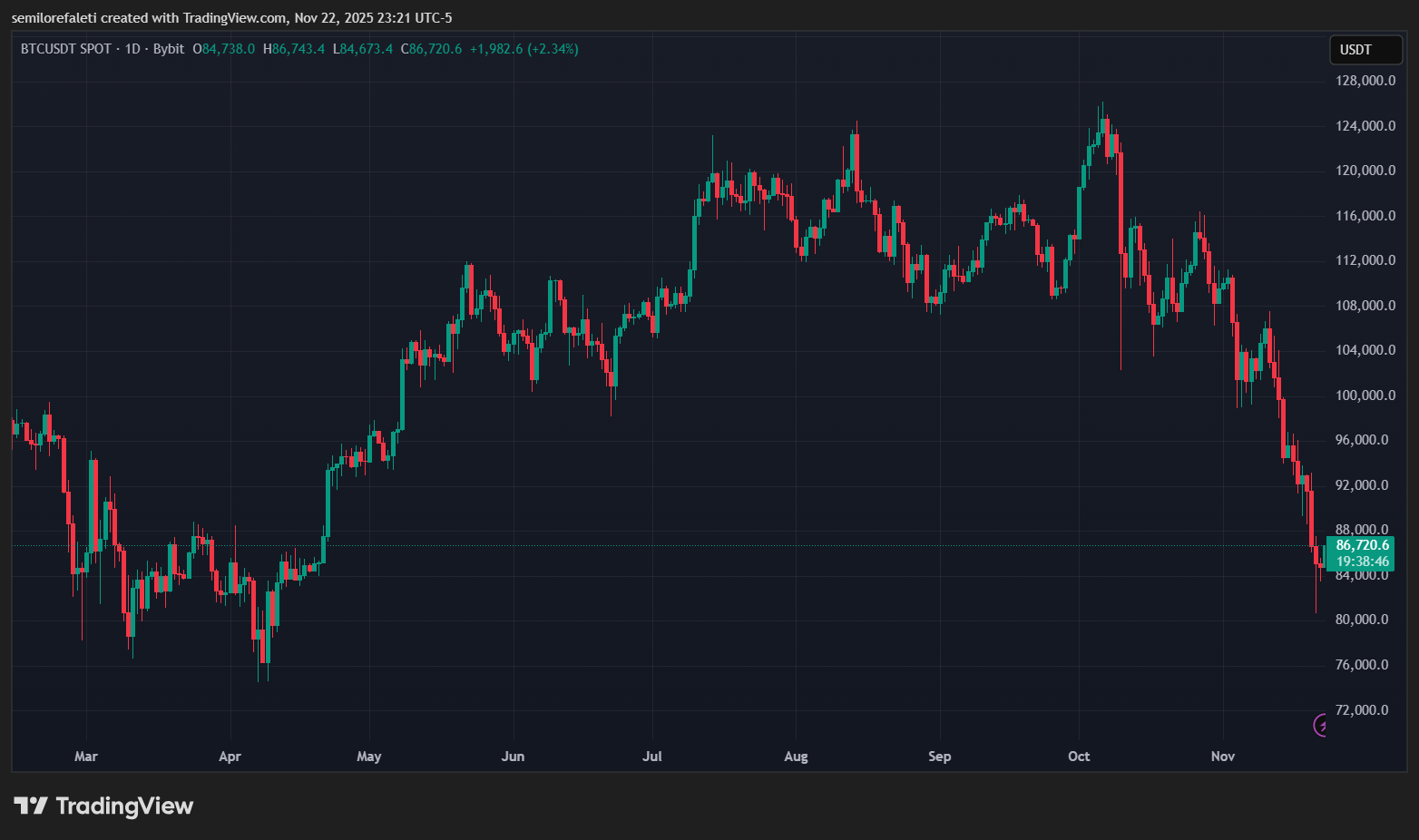Click the high value H86,743.4
The width and height of the screenshot is (1419, 840).
click(x=294, y=50)
